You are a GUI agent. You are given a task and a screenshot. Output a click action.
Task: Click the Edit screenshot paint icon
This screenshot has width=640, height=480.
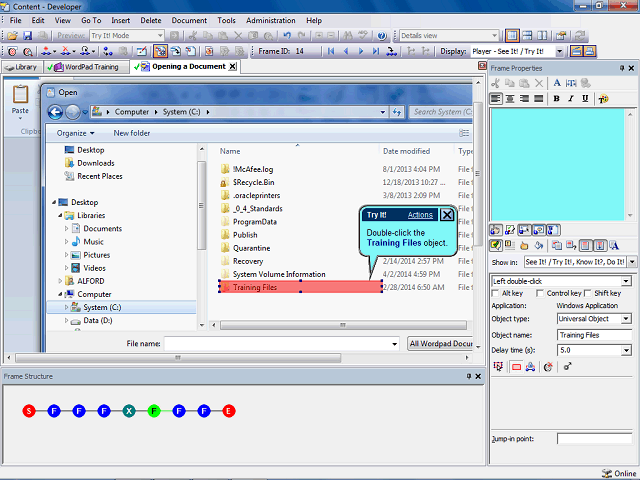pos(142,51)
